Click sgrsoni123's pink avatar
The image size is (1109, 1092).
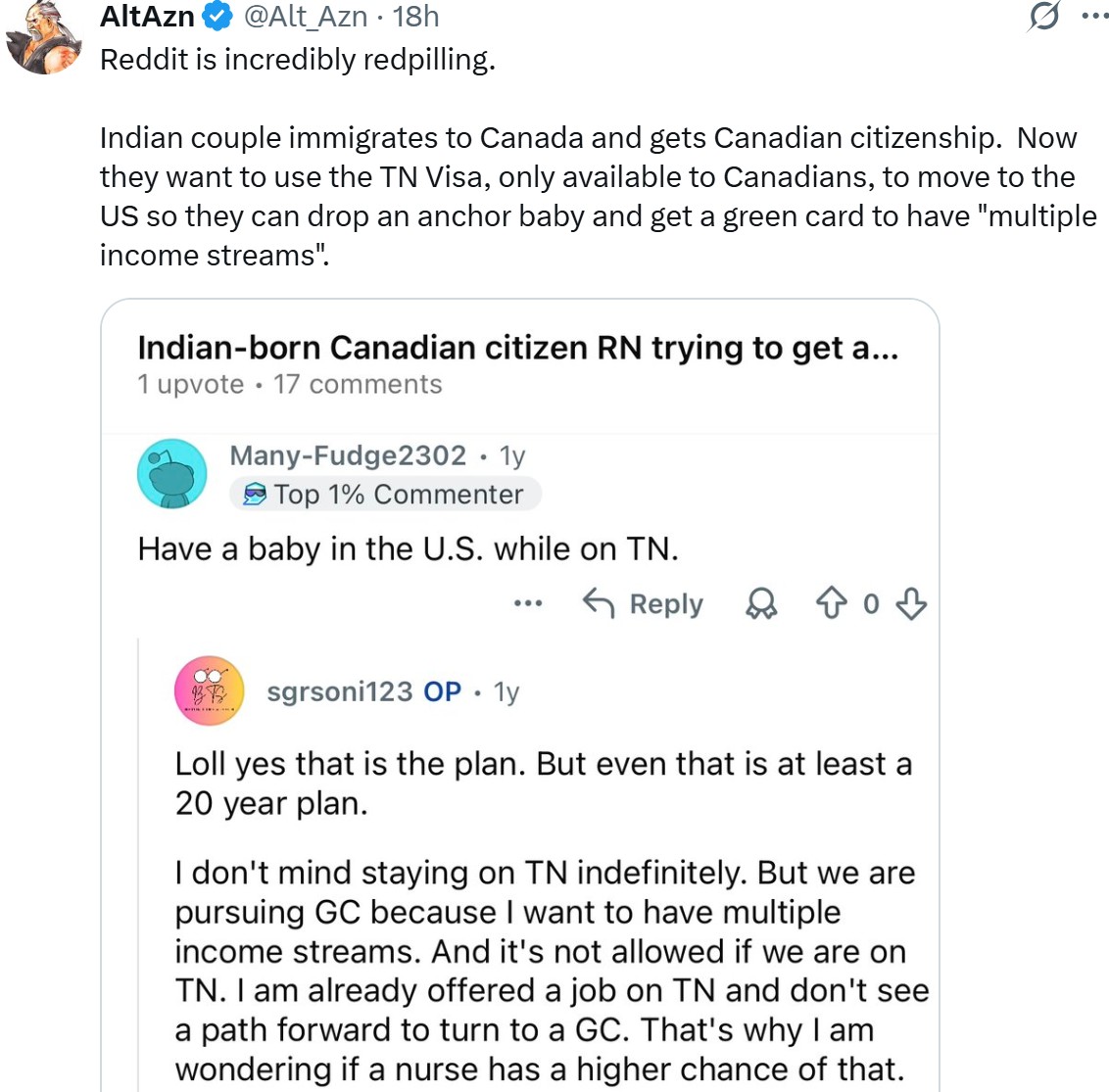(209, 690)
